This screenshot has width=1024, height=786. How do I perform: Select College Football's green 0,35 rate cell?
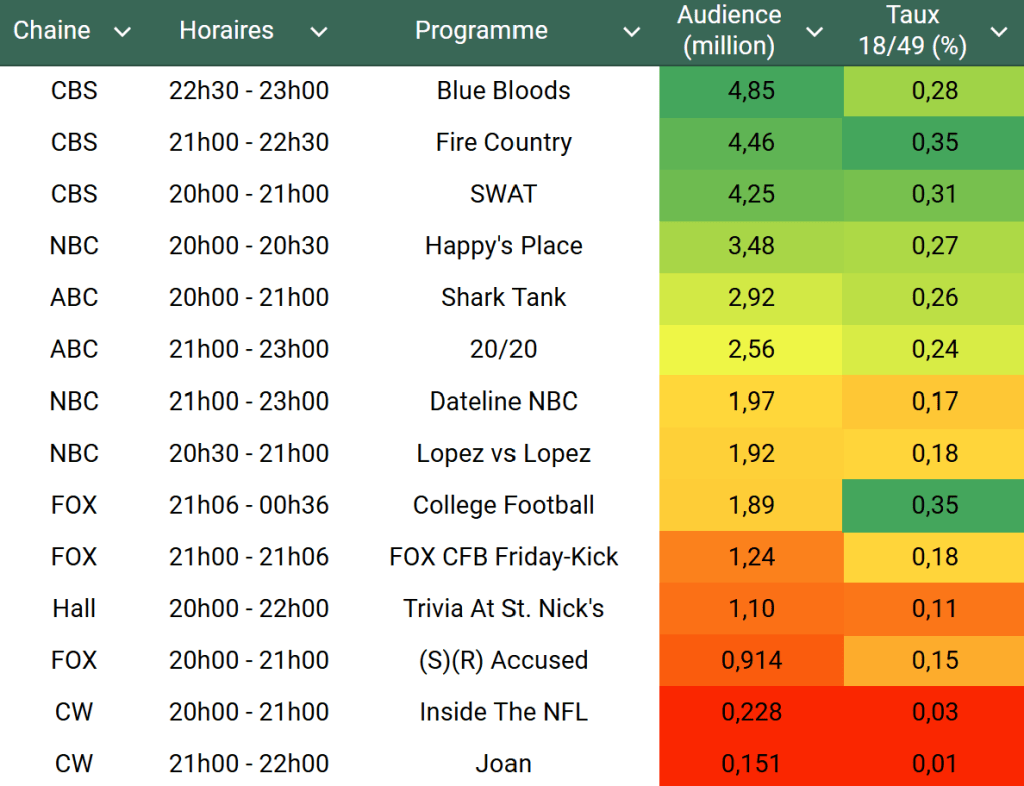pos(934,505)
